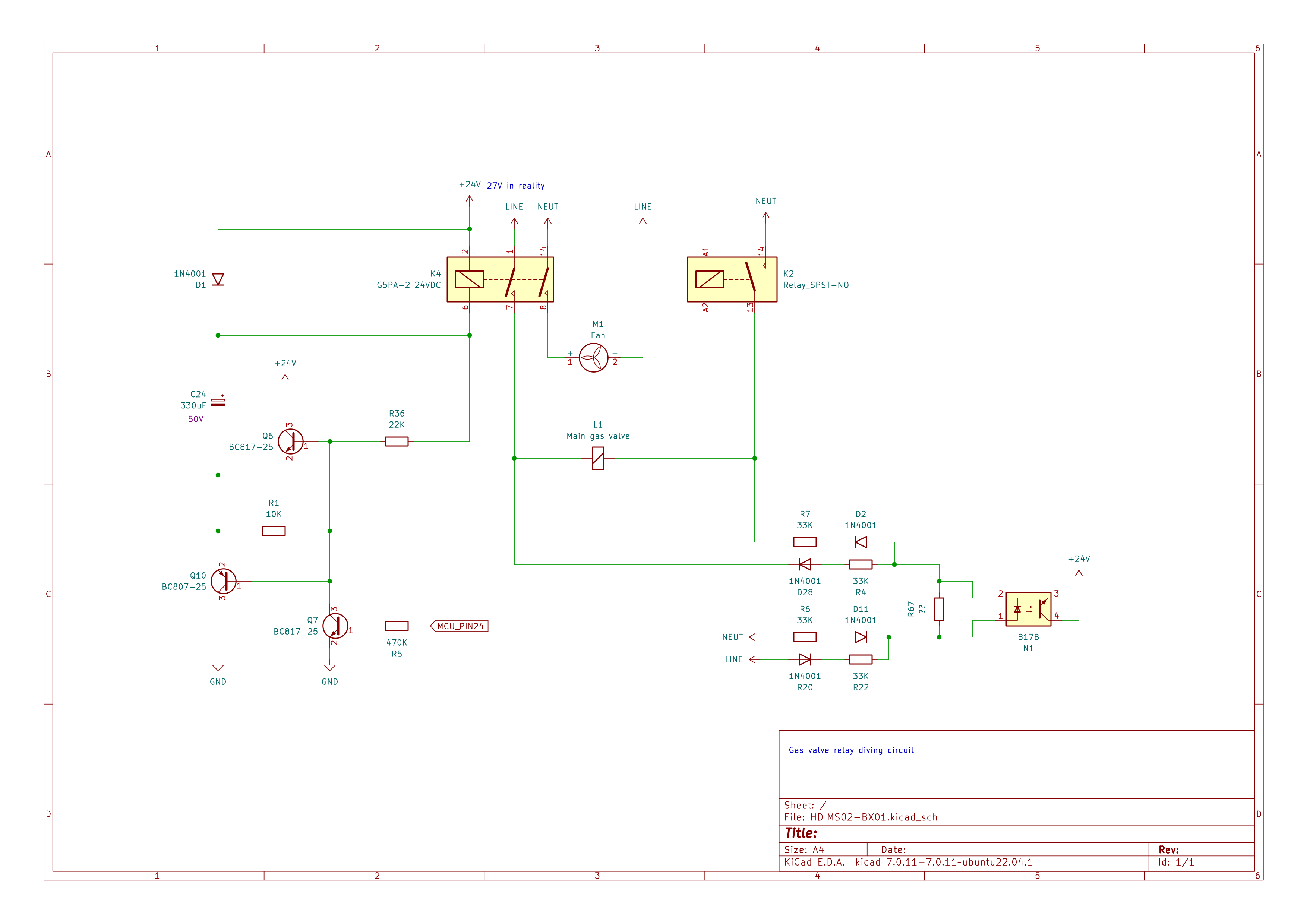The height and width of the screenshot is (924, 1307).
Task: Click the R36 22K resistor
Action: tap(397, 442)
